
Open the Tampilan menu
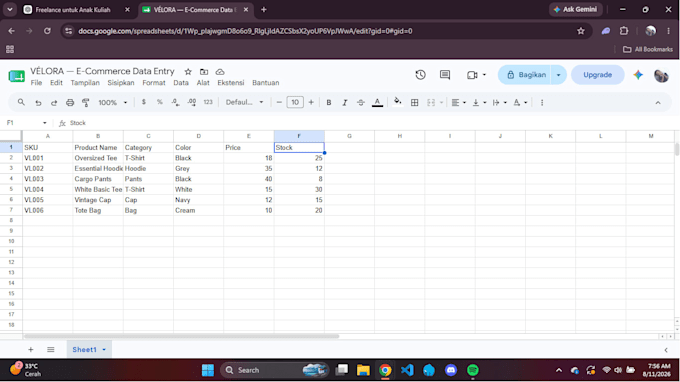(x=85, y=83)
